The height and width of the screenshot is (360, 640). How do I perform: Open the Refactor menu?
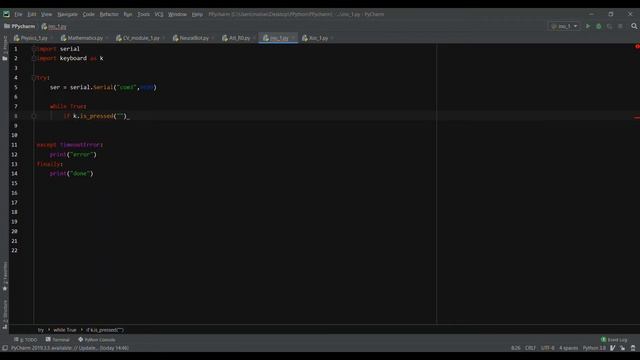(109, 14)
